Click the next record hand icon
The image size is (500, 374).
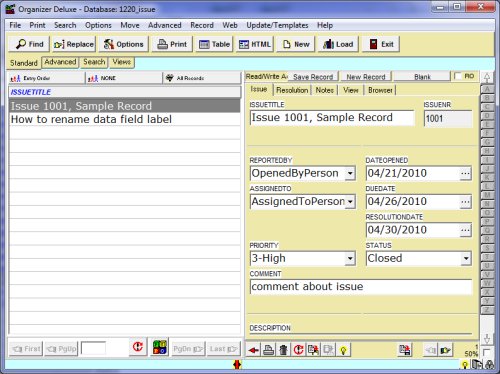[x=445, y=350]
